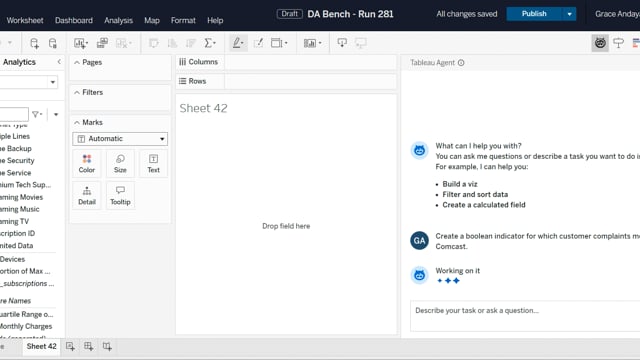Toggle the Tableau Agent toolbar icon

[x=600, y=43]
